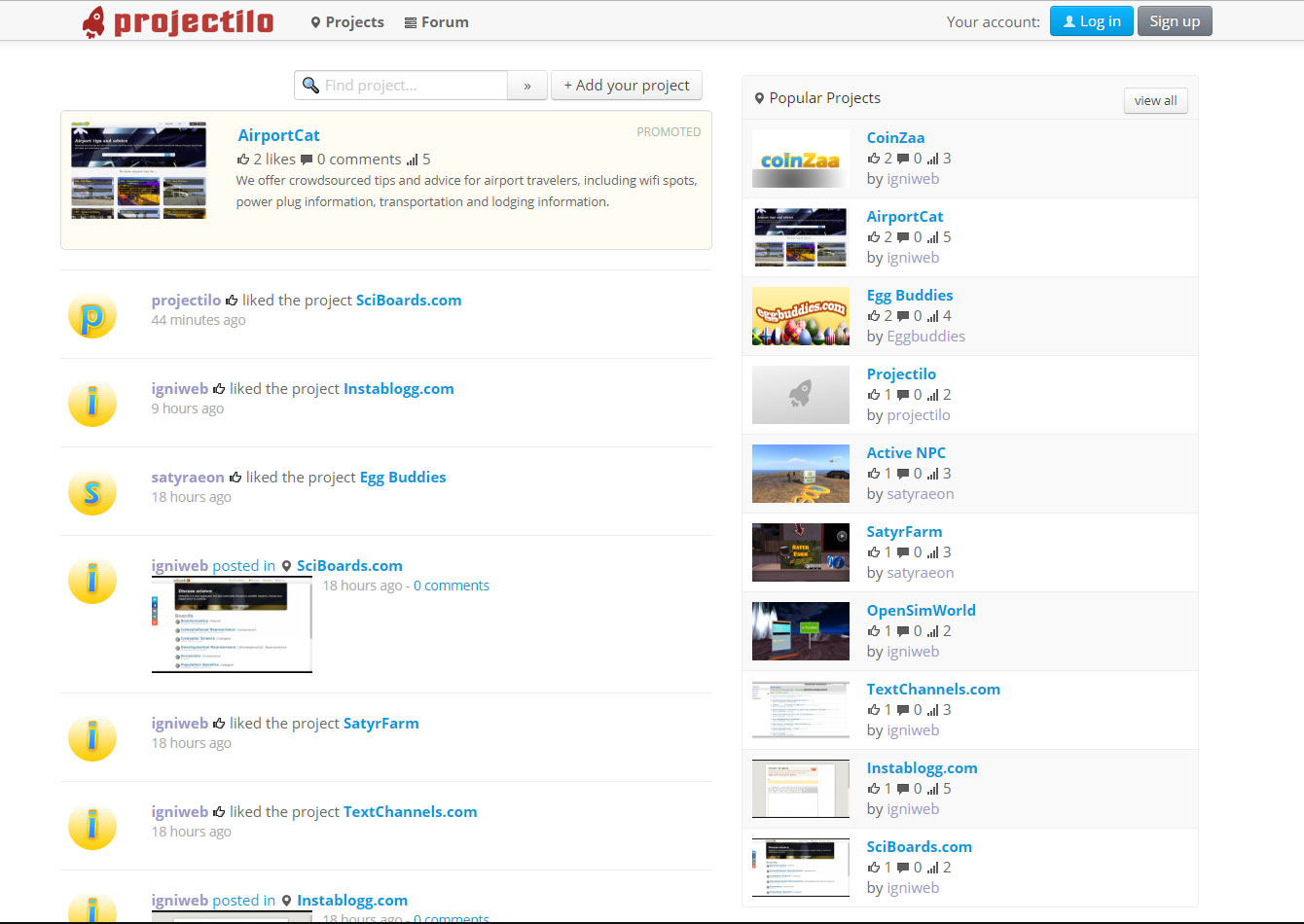Open Eggbuddies author link

pos(926,337)
